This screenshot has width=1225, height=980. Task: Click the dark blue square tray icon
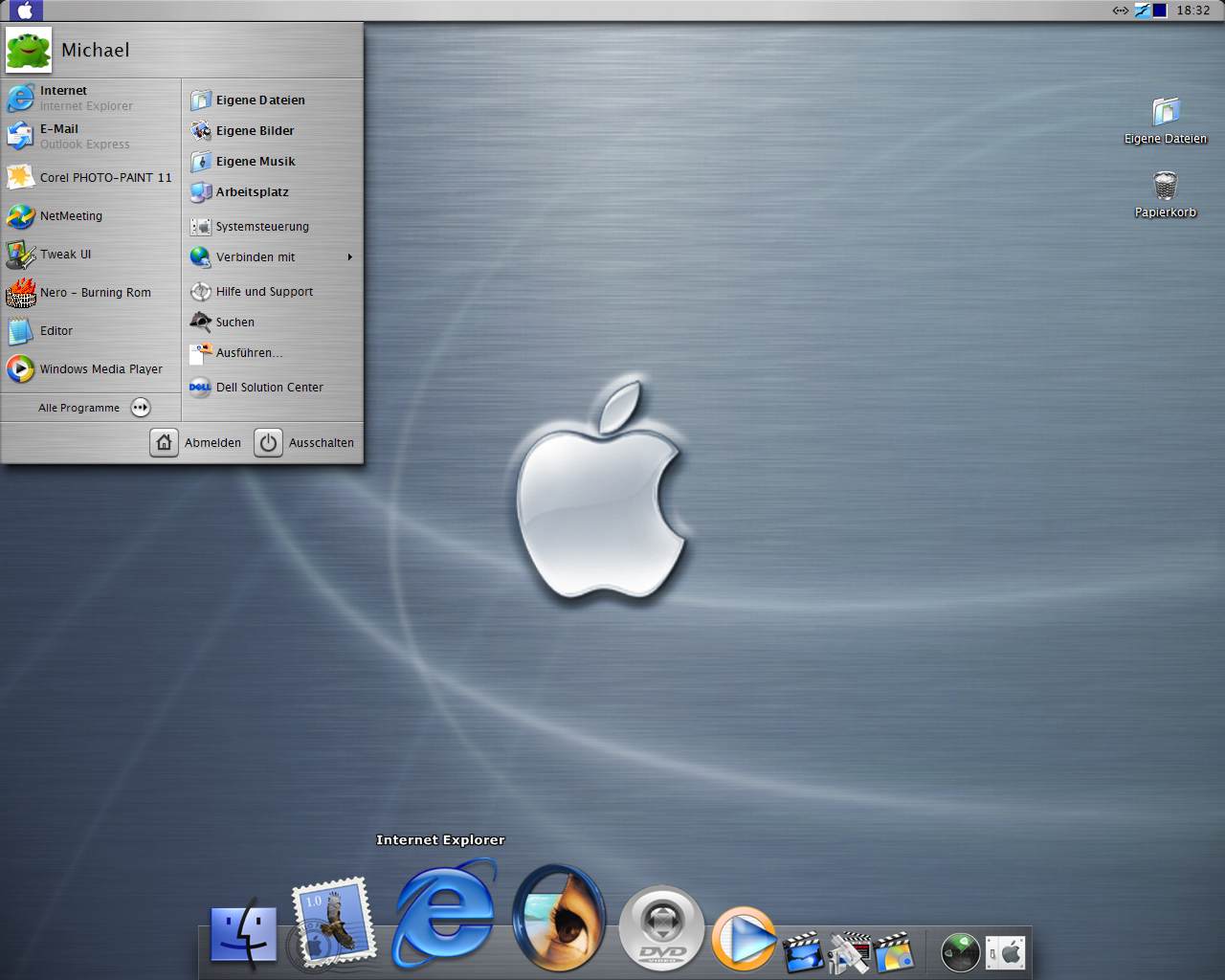(x=1160, y=11)
